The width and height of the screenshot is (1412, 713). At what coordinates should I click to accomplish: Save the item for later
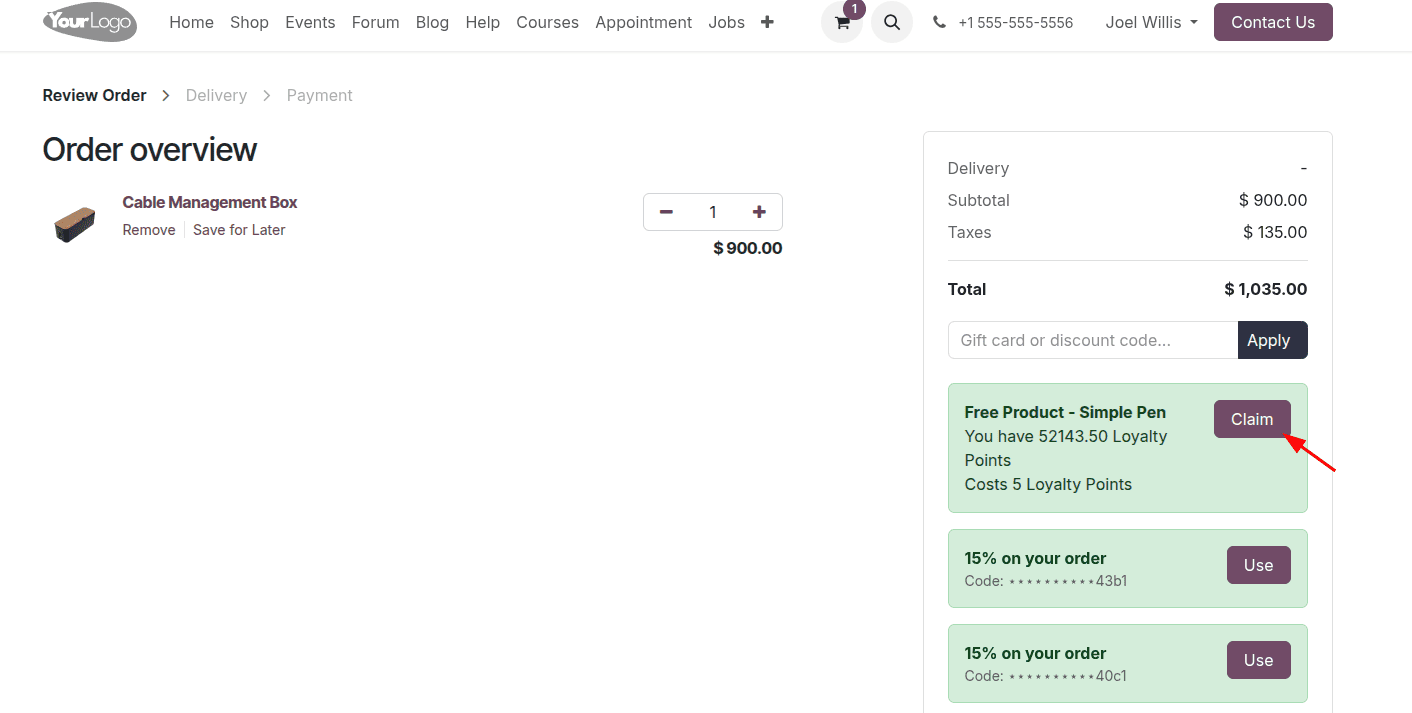[239, 230]
